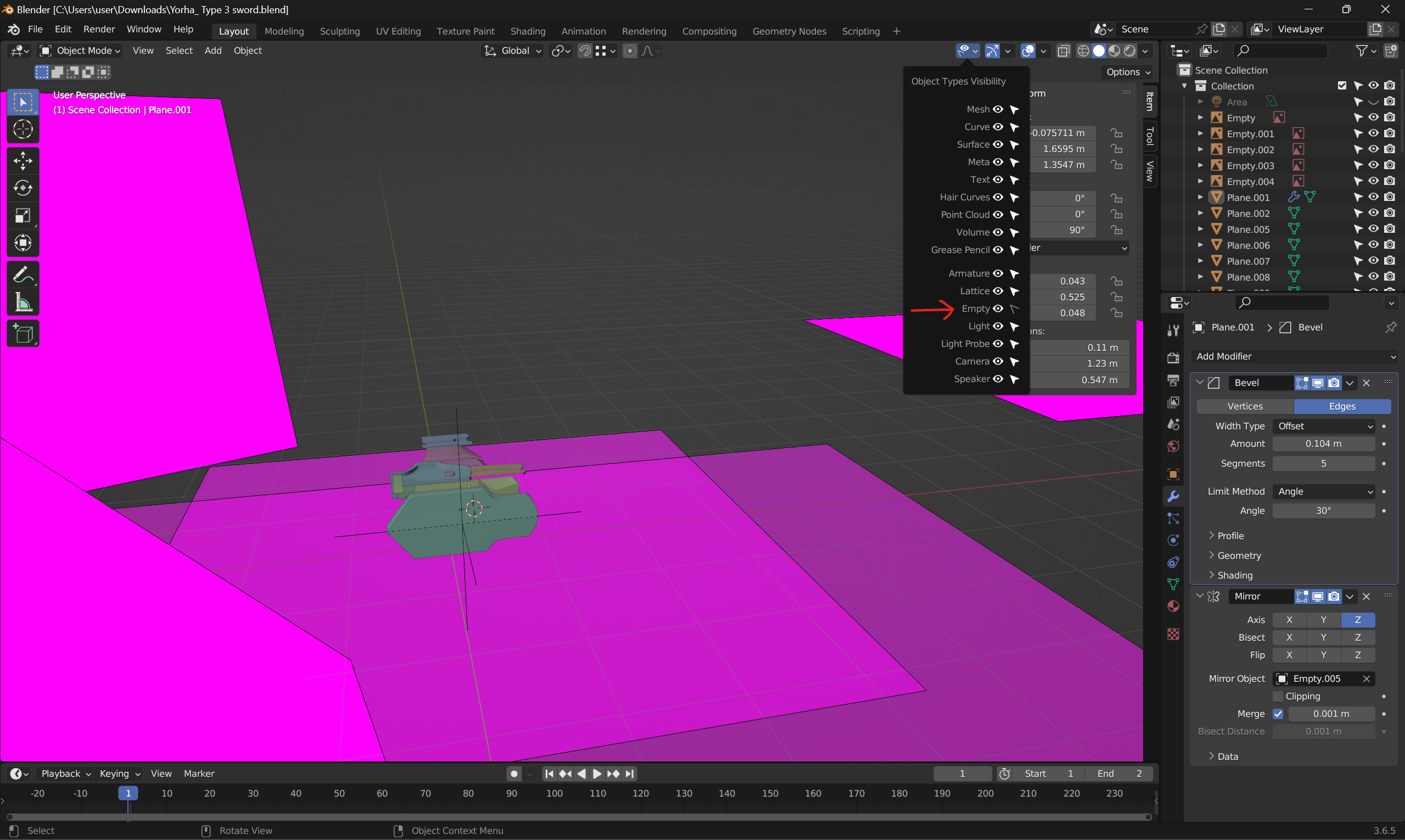Switch to the Shading workspace tab
Viewport: 1405px width, 840px height.
pos(528,31)
